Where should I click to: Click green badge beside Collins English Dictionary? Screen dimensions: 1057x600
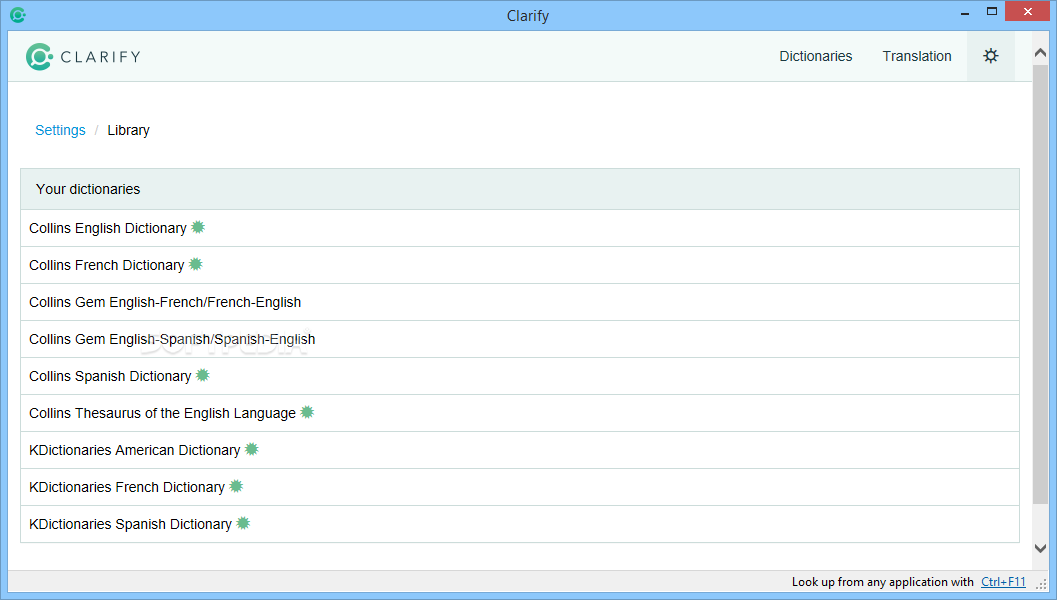coord(198,227)
